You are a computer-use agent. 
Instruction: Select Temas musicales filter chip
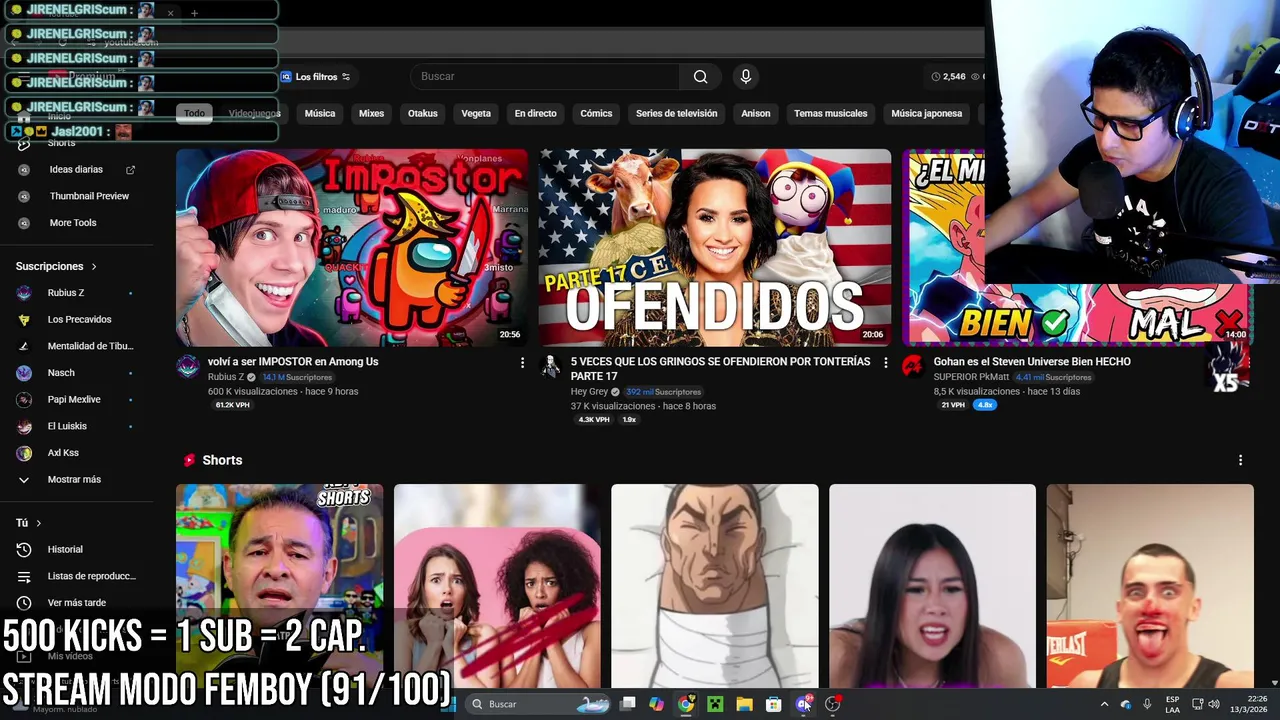pos(830,113)
